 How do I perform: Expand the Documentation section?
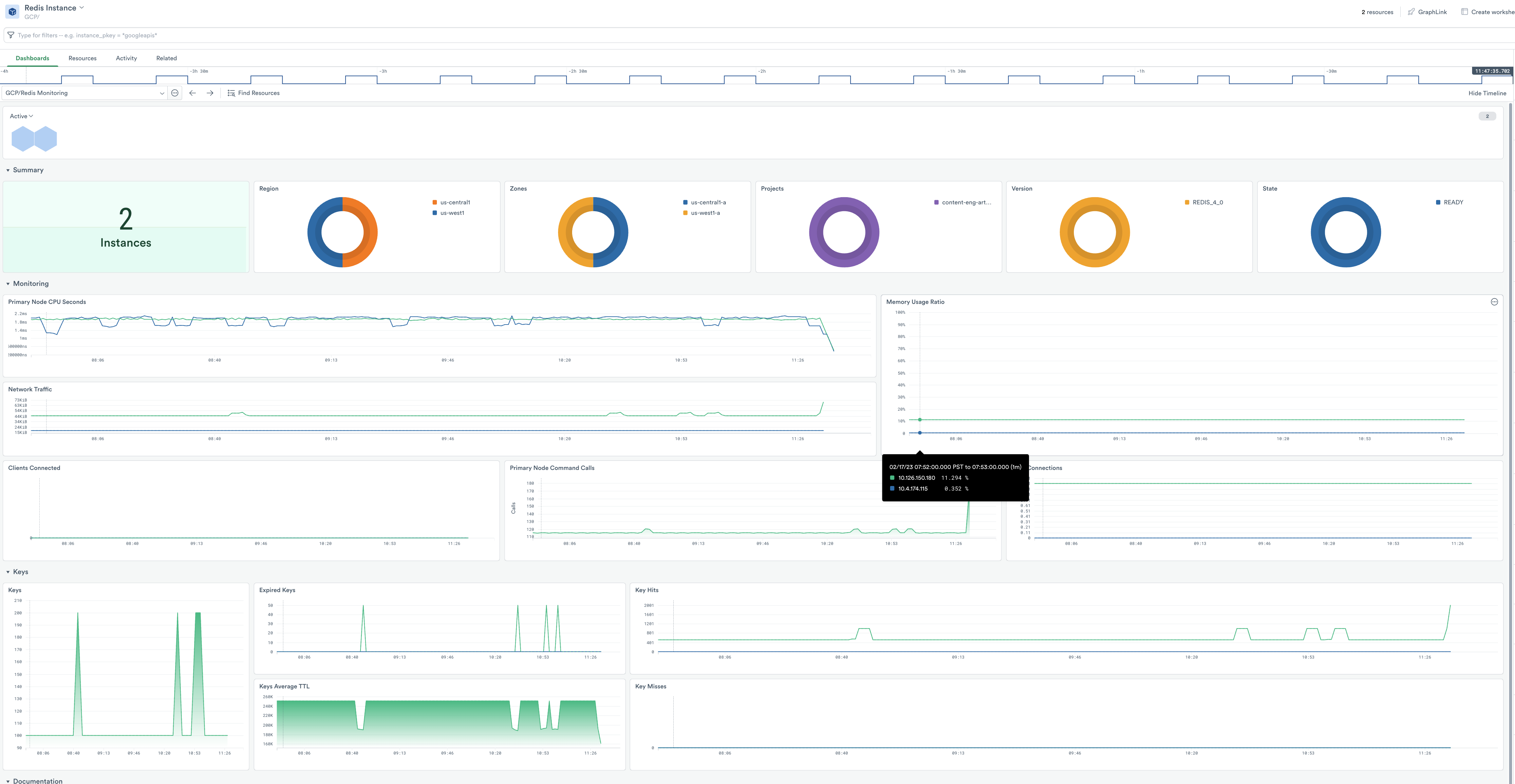(x=8, y=781)
